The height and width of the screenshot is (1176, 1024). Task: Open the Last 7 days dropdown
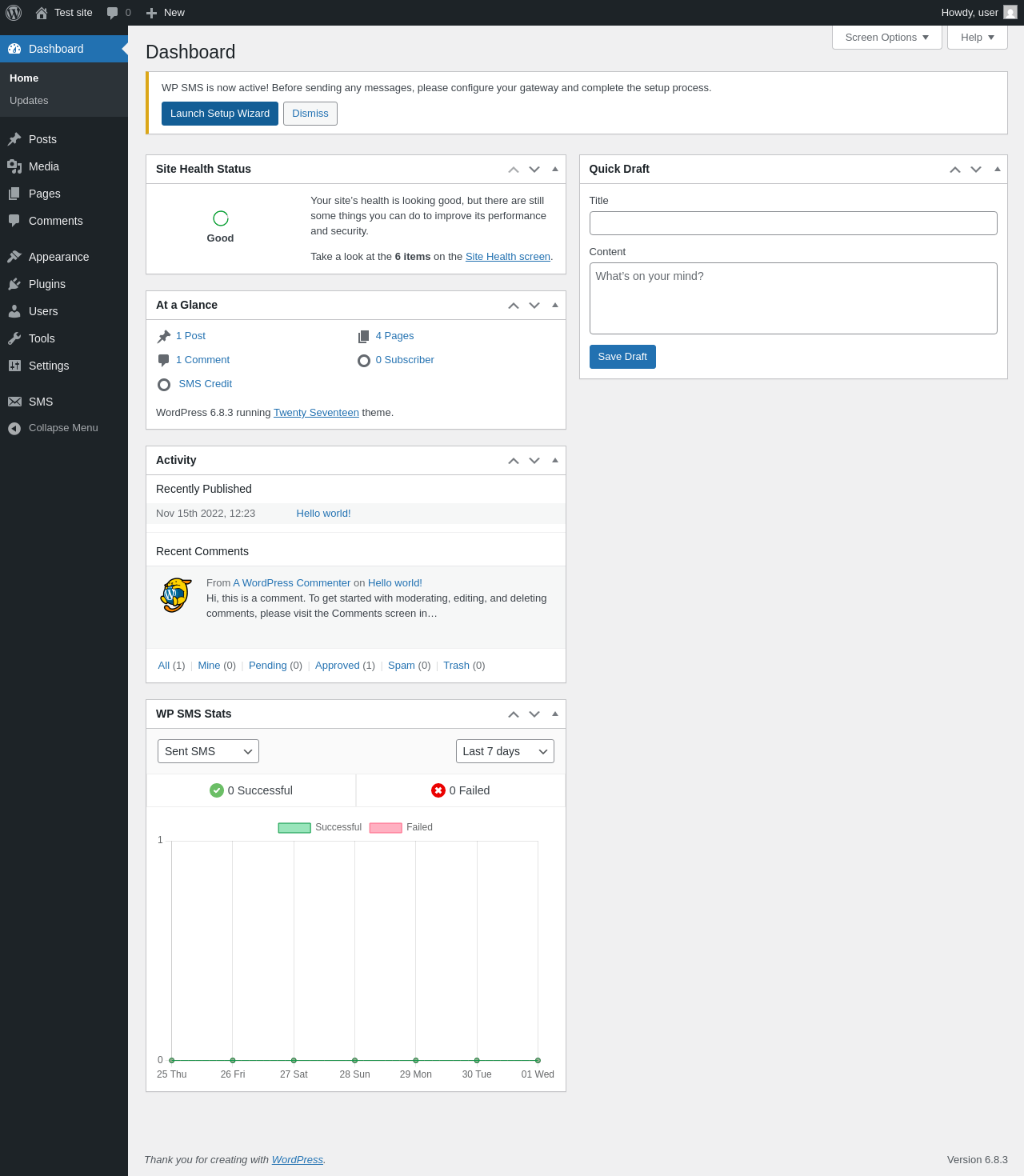(x=505, y=751)
